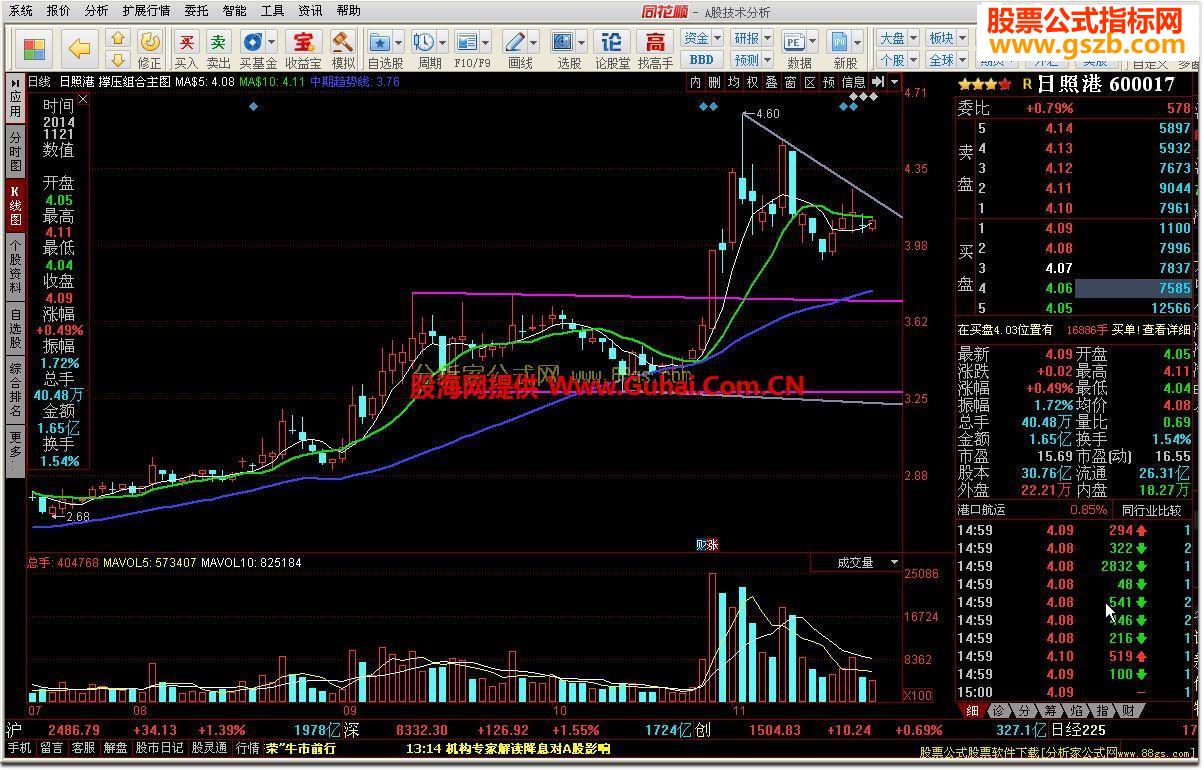This screenshot has width=1204, height=770.
Task: Open the 报价 menu
Action: 59,11
